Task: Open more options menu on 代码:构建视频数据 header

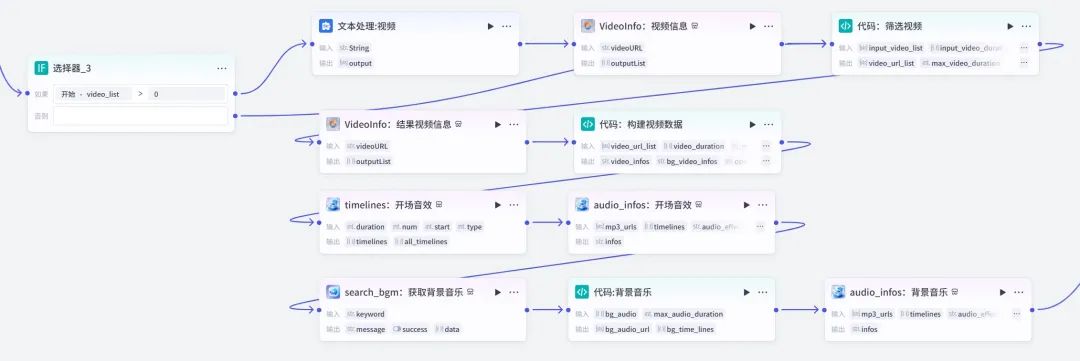Action: (769, 125)
